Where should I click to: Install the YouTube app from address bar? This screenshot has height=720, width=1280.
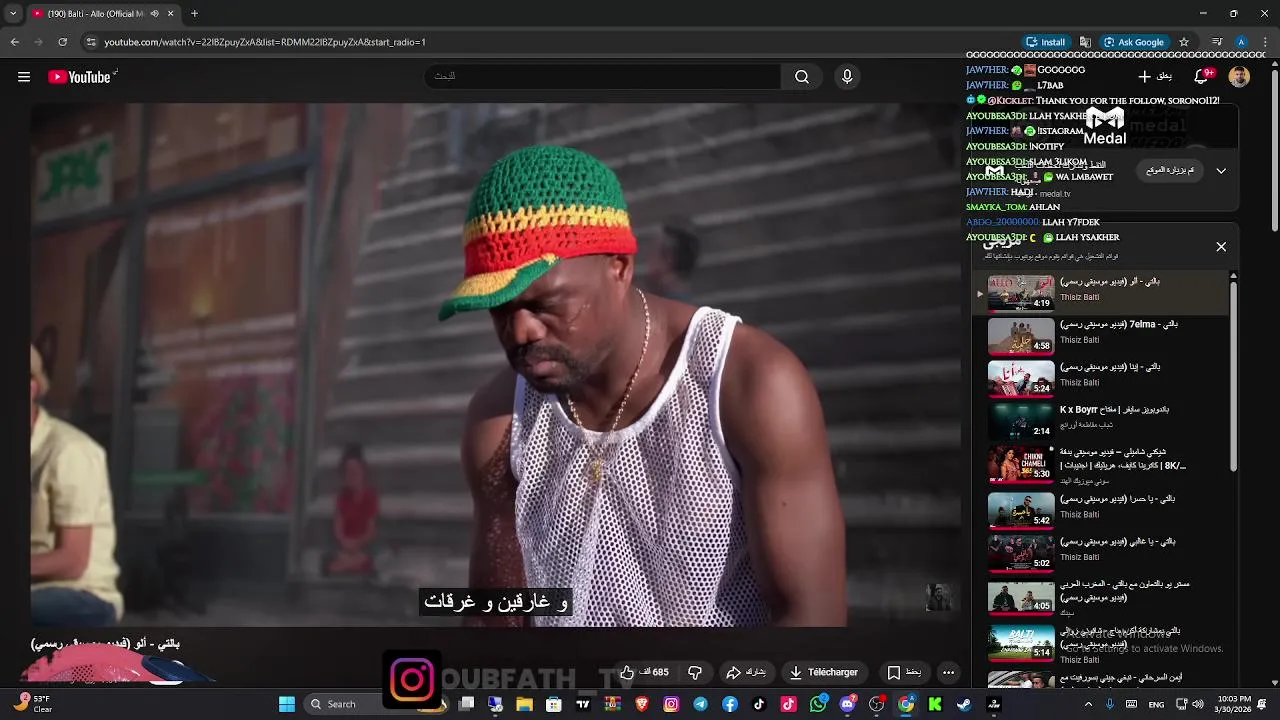pos(1046,42)
